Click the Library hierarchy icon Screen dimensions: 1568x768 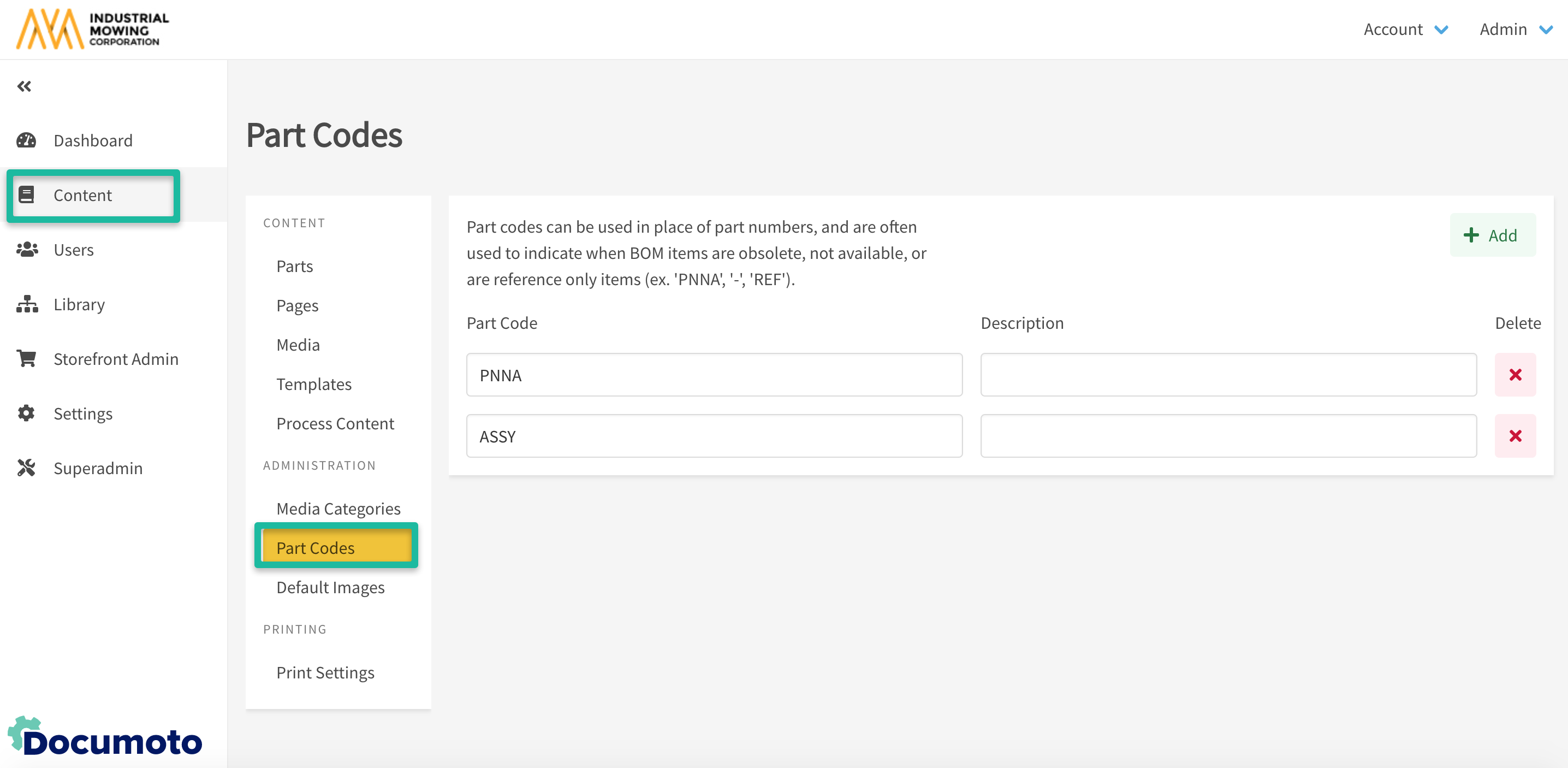(27, 304)
